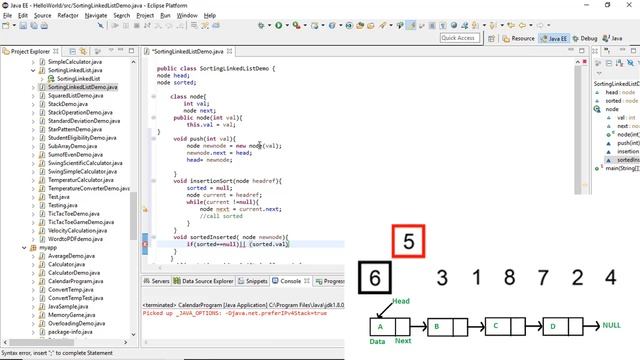Expand StackDemo.java in the tree
This screenshot has height=360, width=640.
(33, 104)
